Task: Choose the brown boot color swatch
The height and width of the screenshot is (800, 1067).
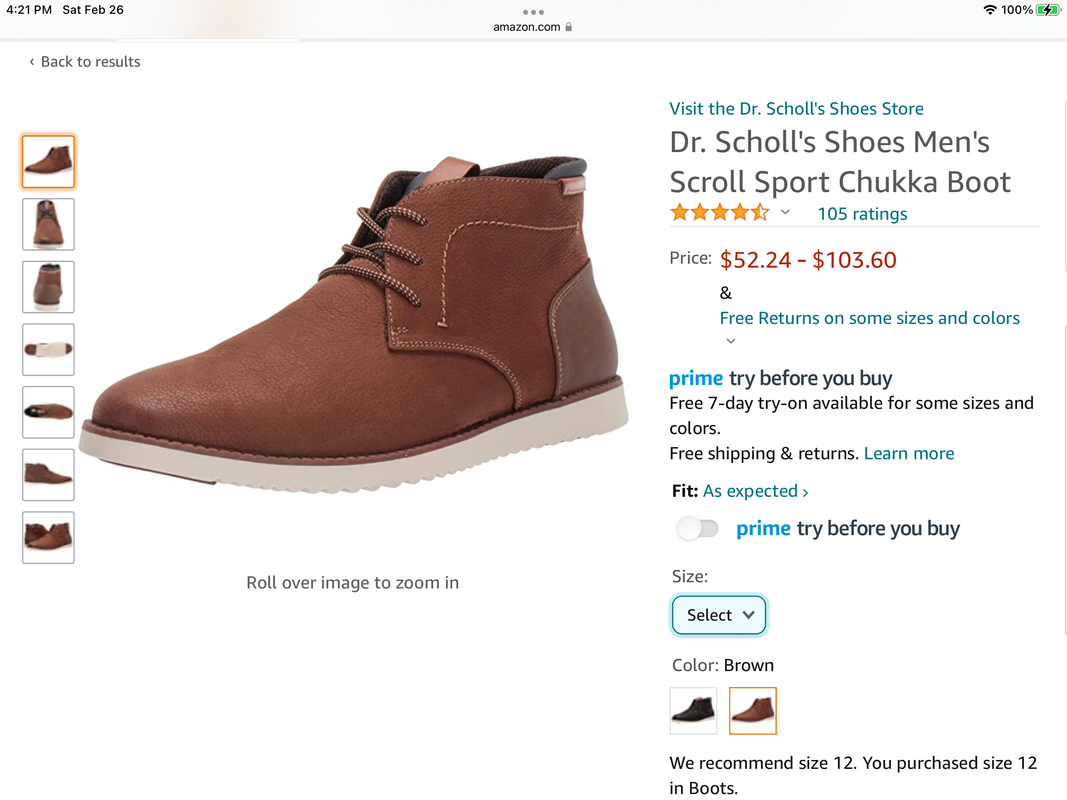Action: pyautogui.click(x=753, y=711)
